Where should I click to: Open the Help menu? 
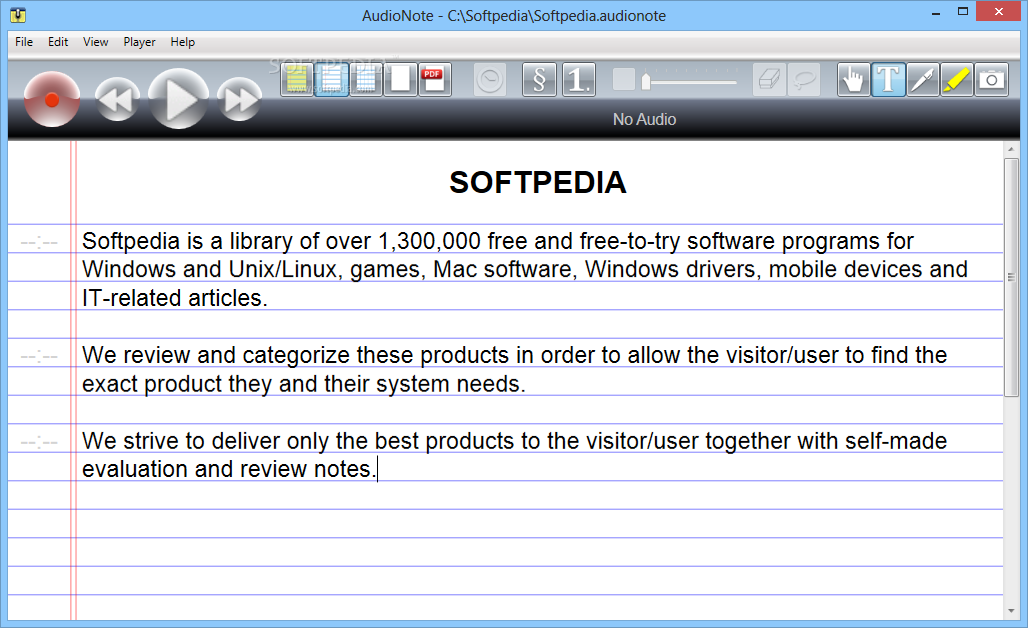(183, 42)
